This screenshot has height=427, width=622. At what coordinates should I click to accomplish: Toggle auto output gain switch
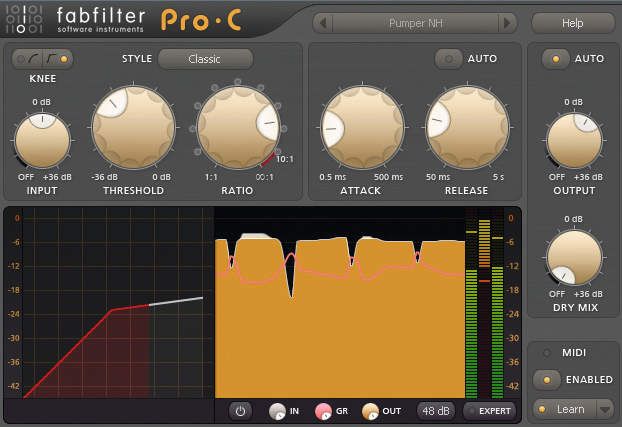tap(555, 59)
